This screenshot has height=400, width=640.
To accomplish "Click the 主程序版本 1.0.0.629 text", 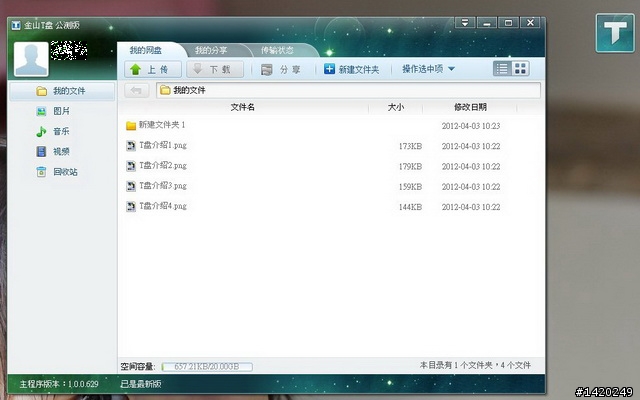I will [x=59, y=384].
